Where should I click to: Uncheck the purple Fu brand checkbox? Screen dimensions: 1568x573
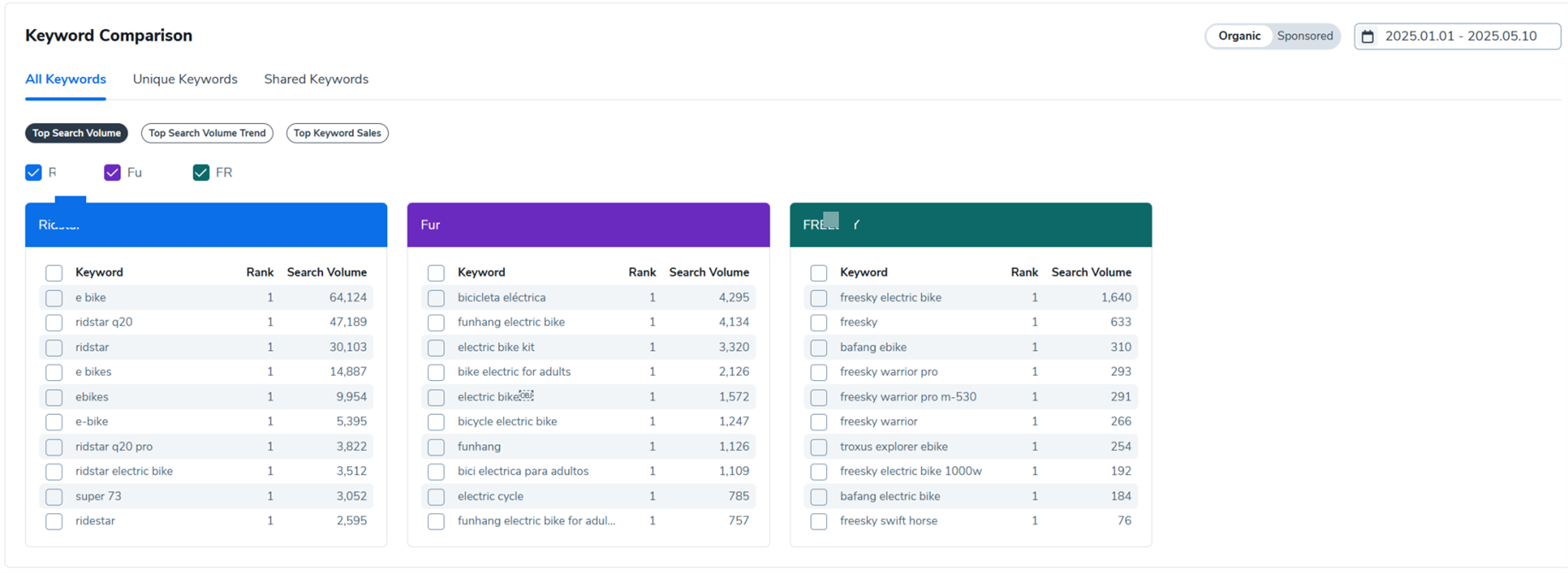click(112, 172)
